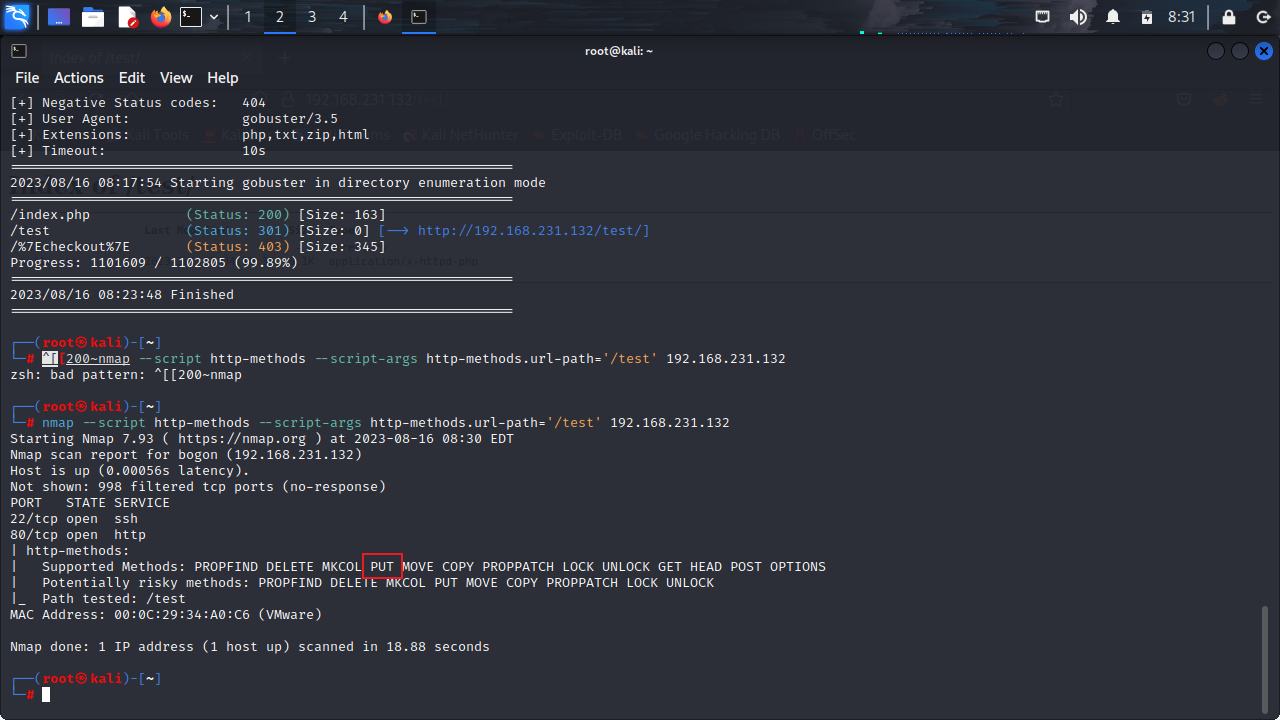Viewport: 1280px width, 720px height.
Task: Launch the text editor from panel
Action: click(127, 17)
